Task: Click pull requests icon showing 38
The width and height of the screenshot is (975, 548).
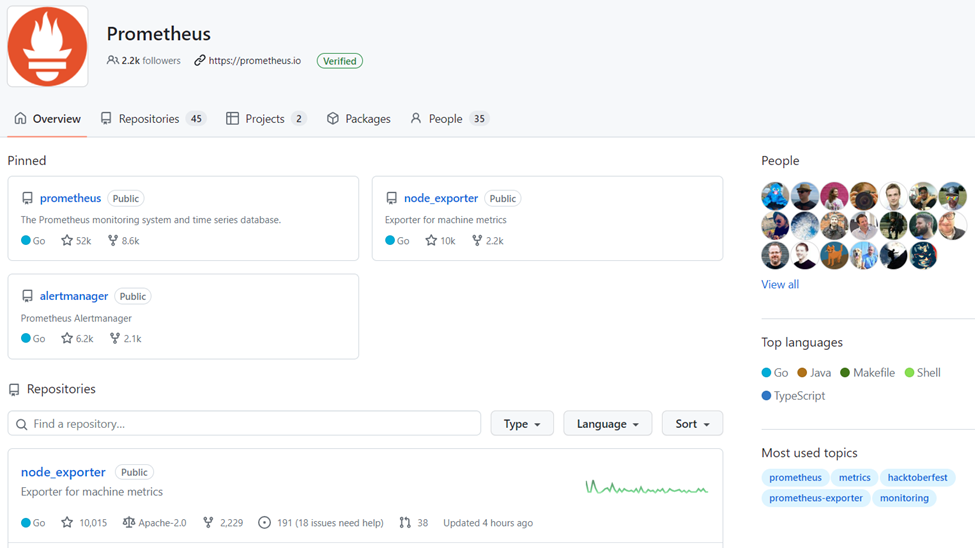Action: coord(405,523)
